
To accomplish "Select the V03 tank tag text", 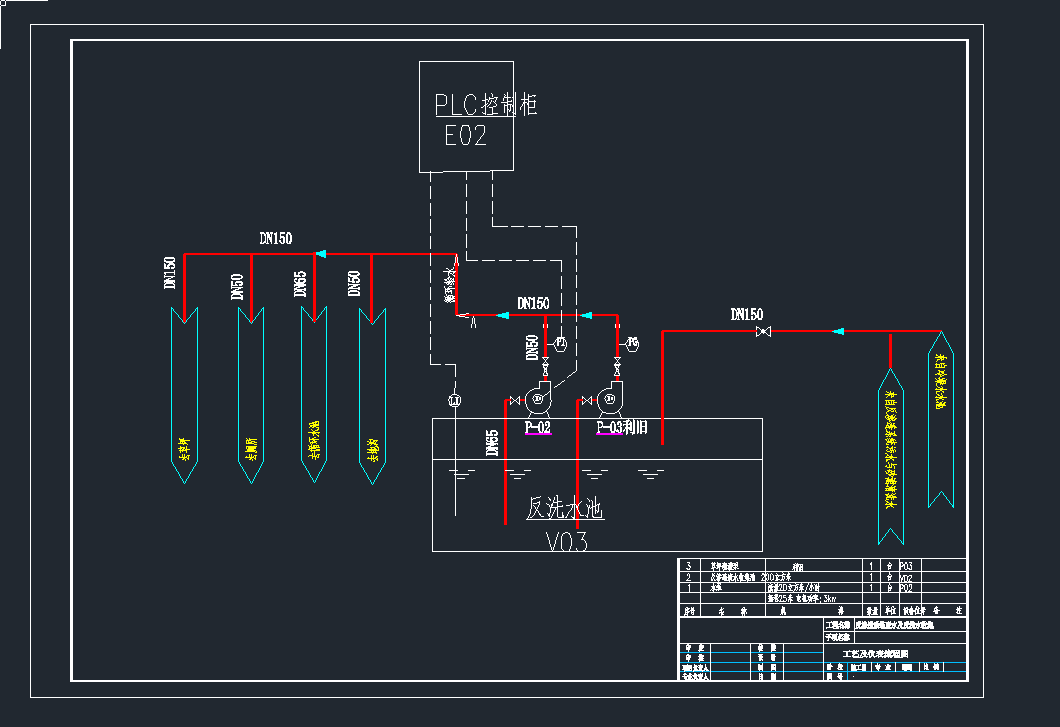I will (x=567, y=541).
